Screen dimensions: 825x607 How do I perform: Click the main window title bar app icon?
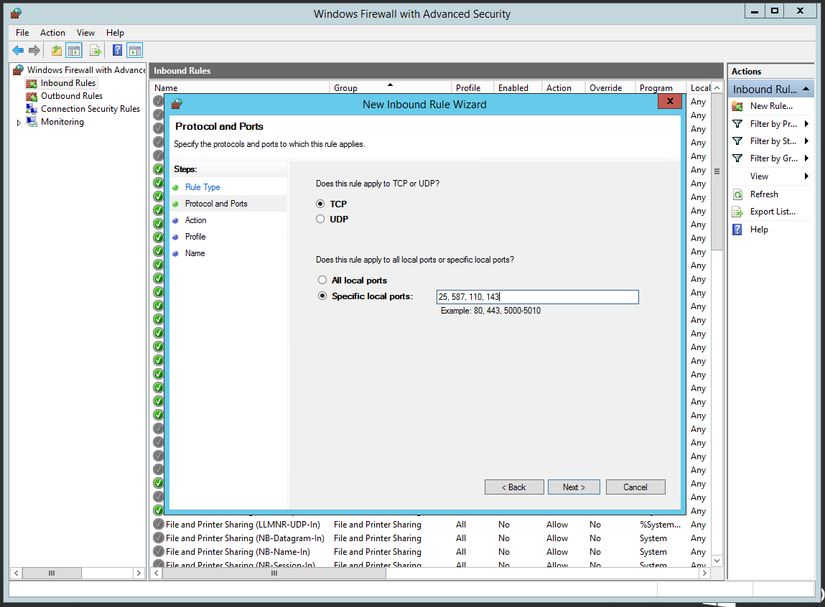(x=16, y=13)
